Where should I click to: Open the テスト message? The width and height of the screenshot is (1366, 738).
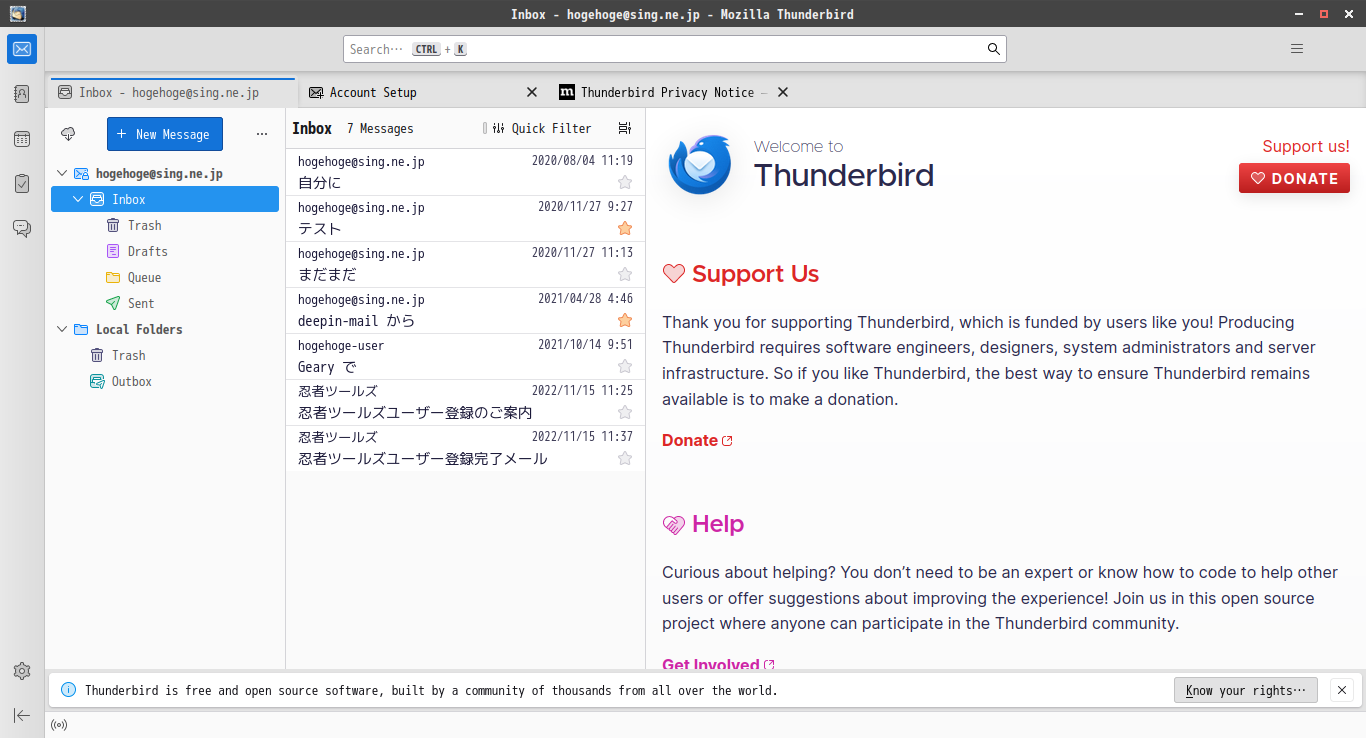point(465,218)
